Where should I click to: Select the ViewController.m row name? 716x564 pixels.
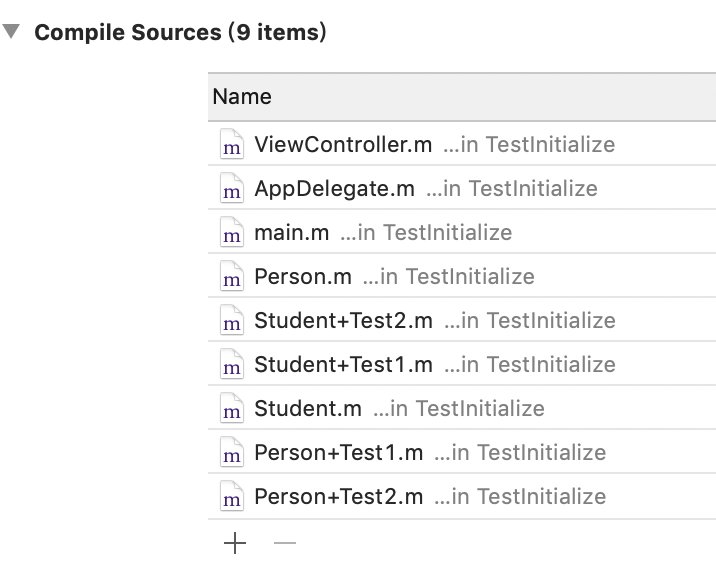[x=343, y=145]
